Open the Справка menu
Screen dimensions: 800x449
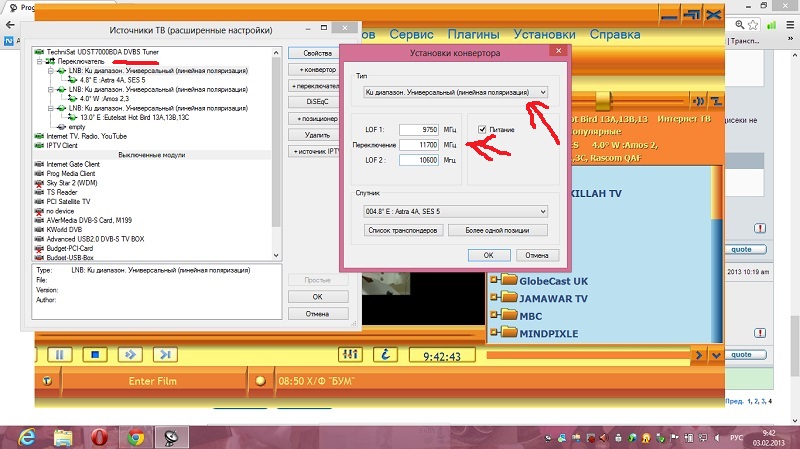(615, 34)
